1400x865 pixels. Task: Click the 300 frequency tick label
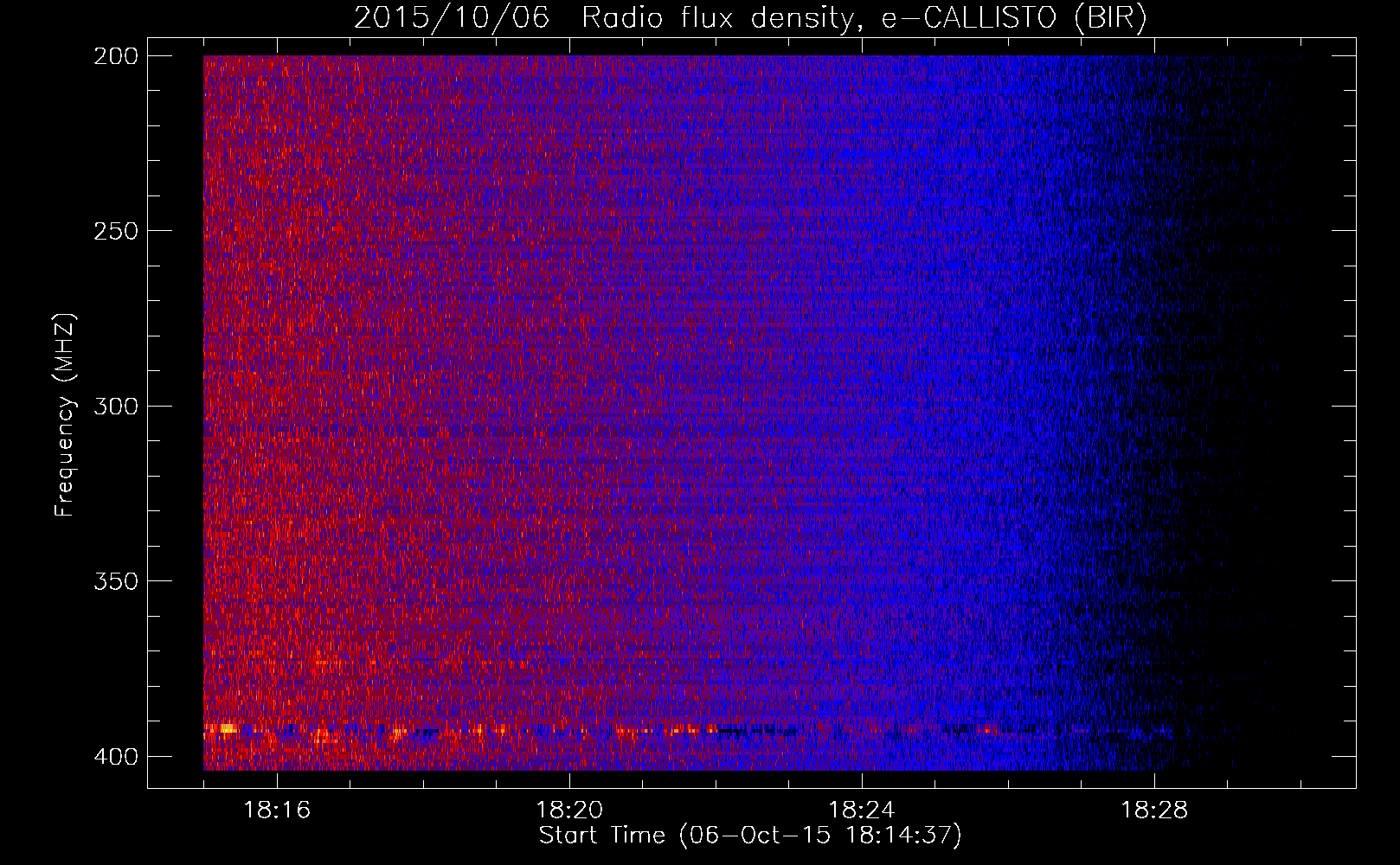pyautogui.click(x=115, y=407)
